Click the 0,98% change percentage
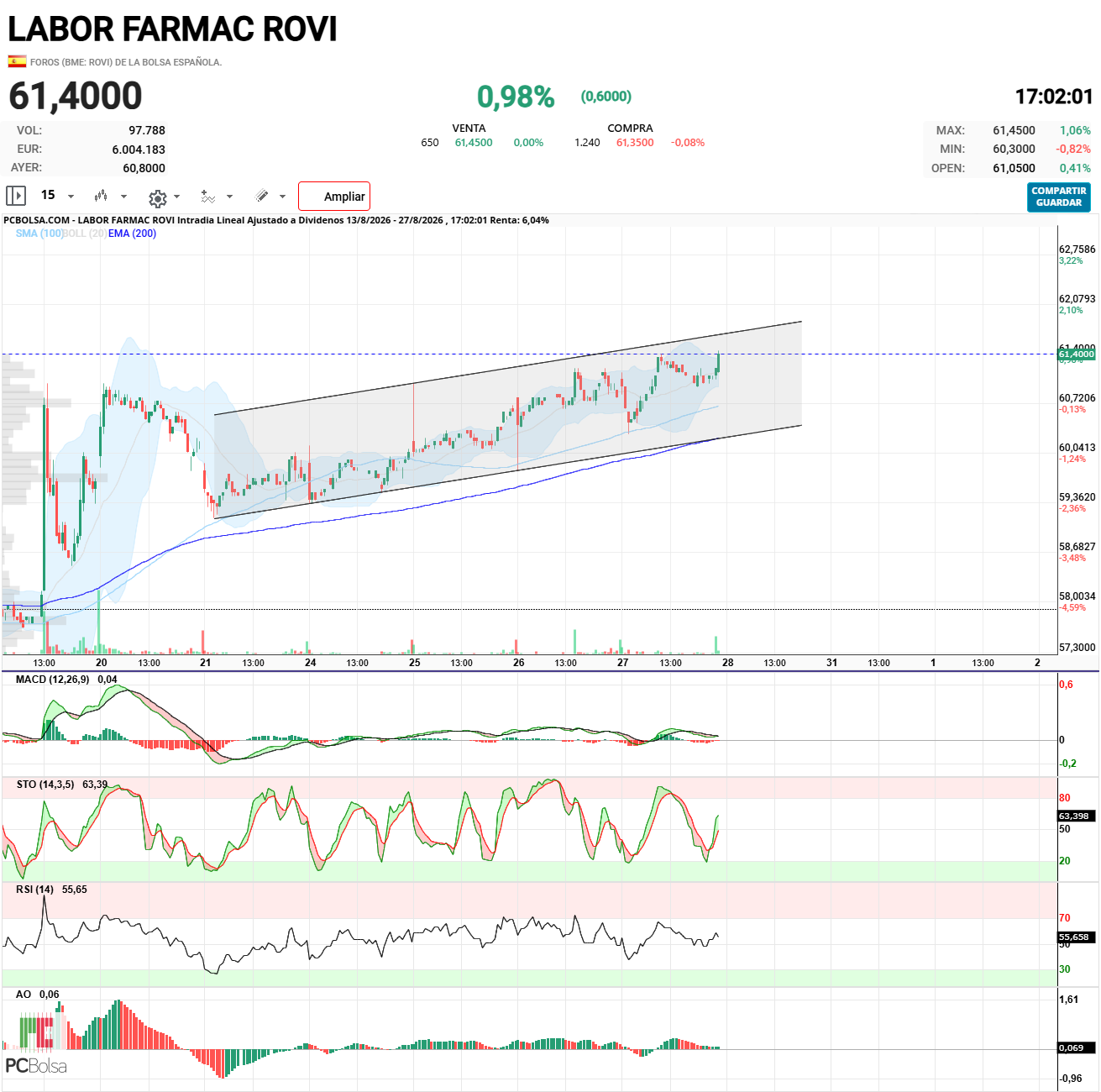Screen dimensions: 1101x1092 pos(516,97)
